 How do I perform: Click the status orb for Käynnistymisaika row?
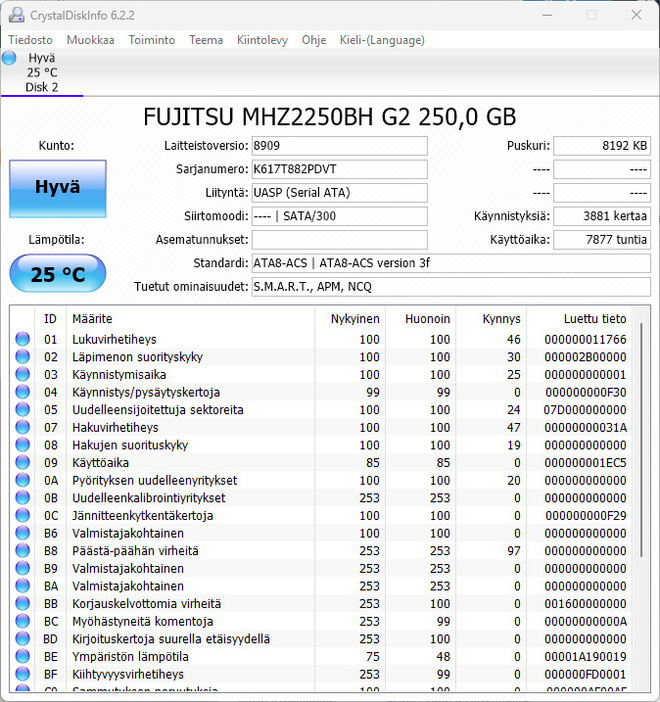[x=22, y=374]
